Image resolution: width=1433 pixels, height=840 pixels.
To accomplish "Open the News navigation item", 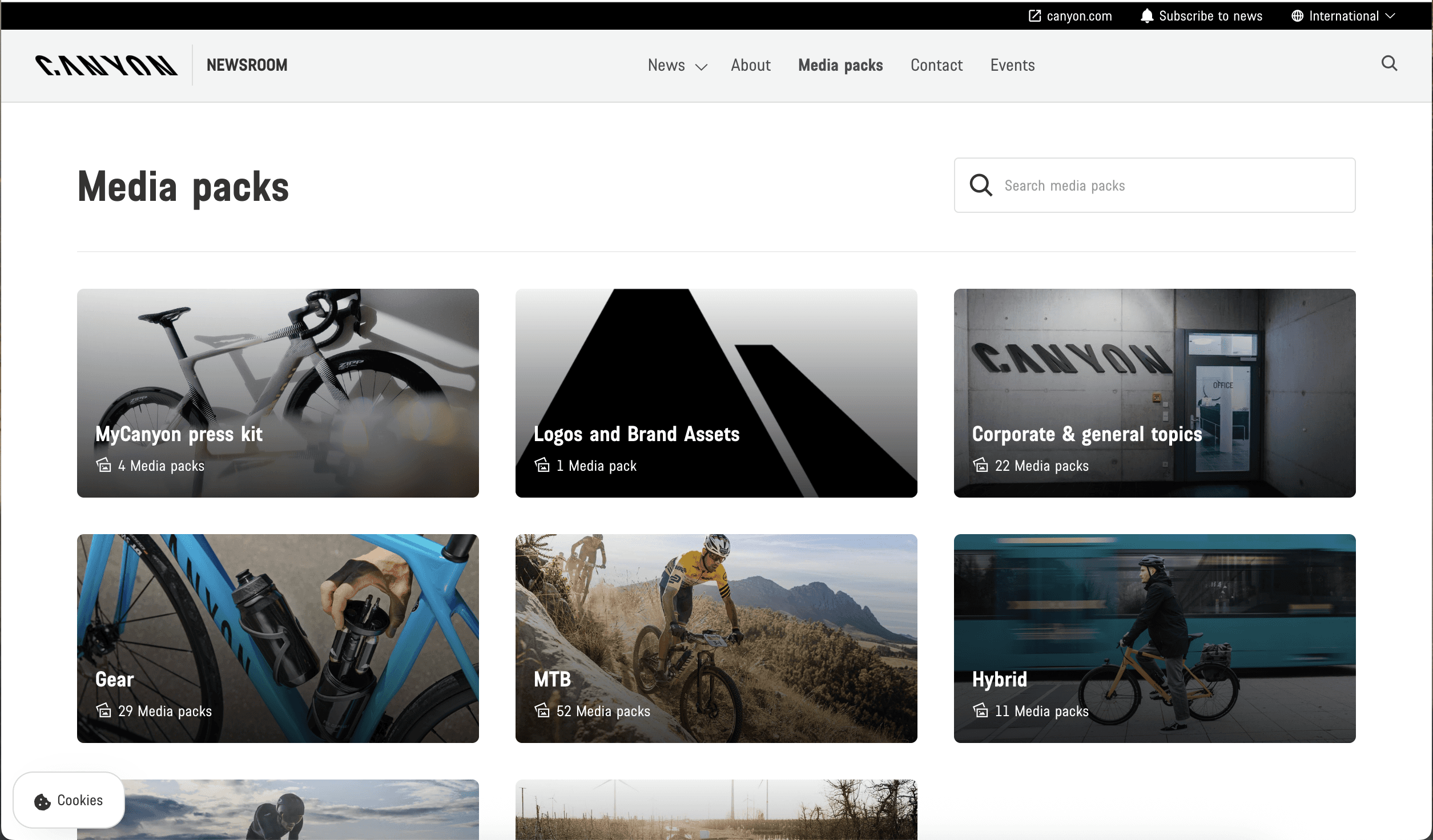I will [666, 65].
